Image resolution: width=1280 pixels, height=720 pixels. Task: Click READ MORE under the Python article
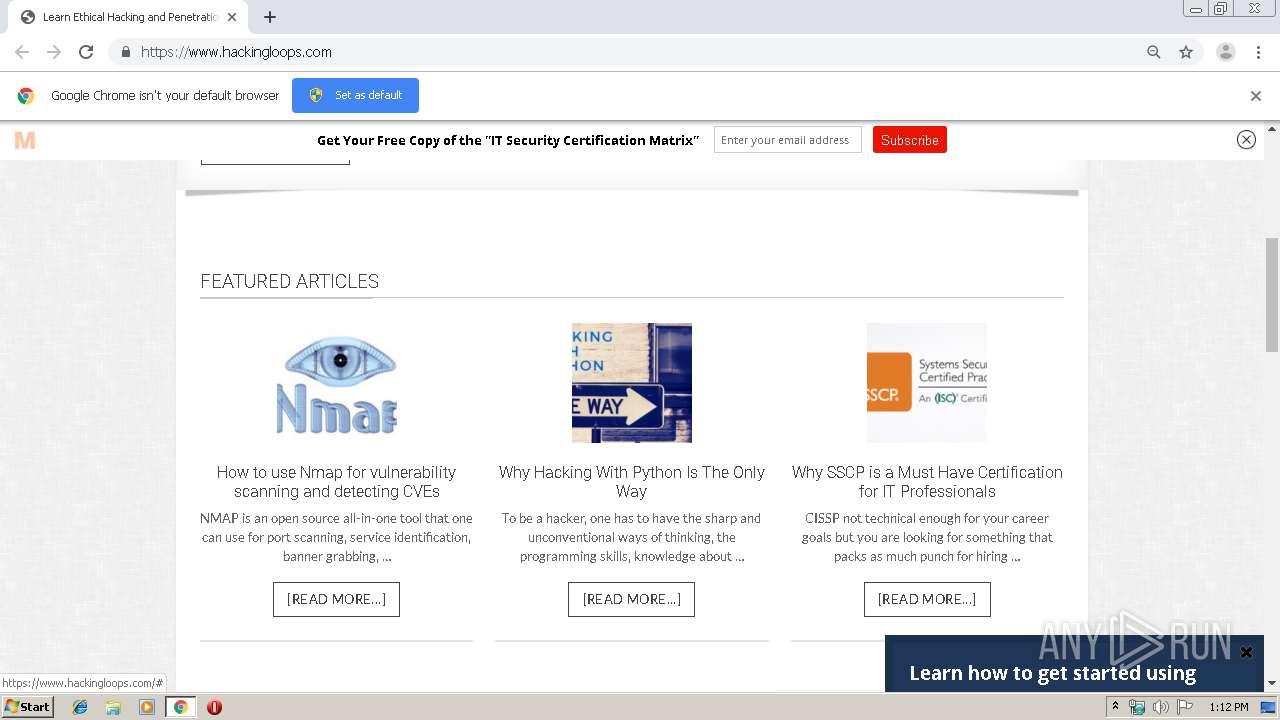(632, 599)
